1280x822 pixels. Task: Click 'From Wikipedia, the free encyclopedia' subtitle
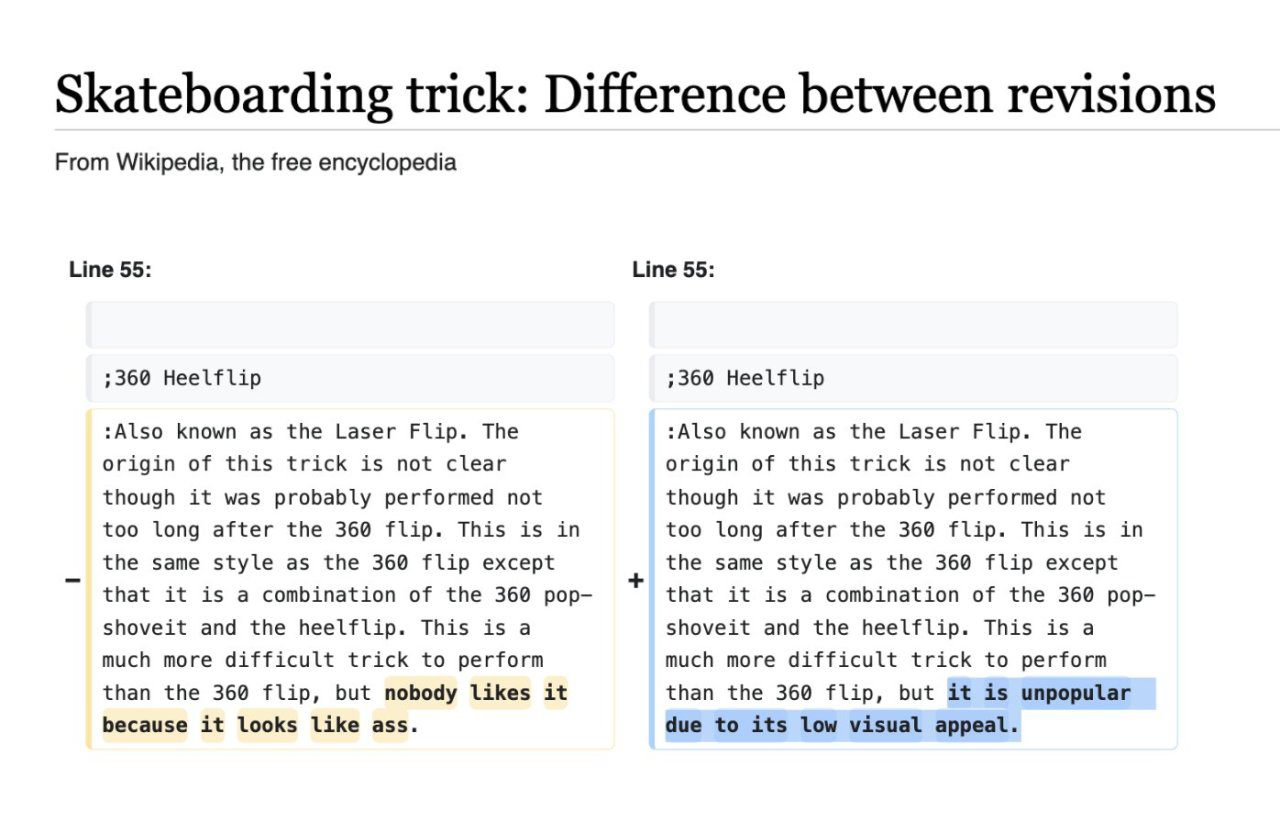pos(256,162)
